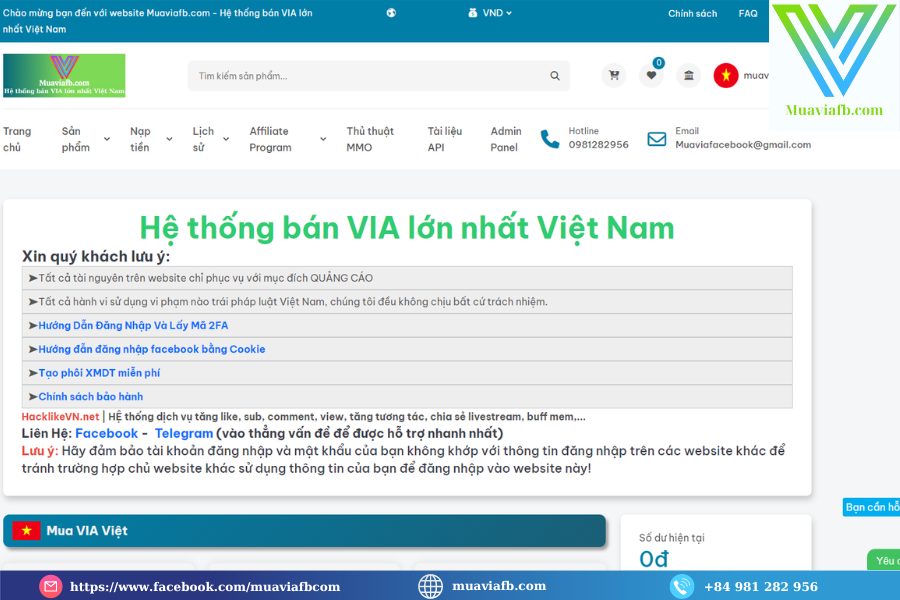900x600 pixels.
Task: Open Hướng Dẫn Đăng Nhập Và Lấy Mã 2FA link
Action: [x=133, y=326]
